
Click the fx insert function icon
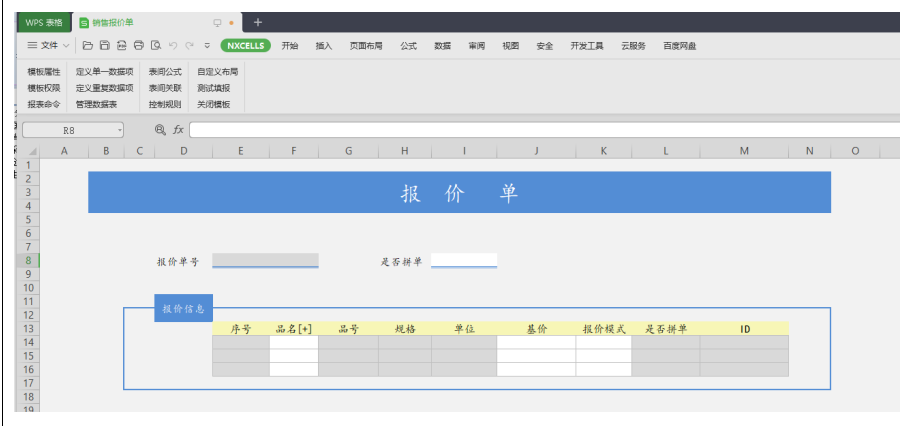coord(178,130)
